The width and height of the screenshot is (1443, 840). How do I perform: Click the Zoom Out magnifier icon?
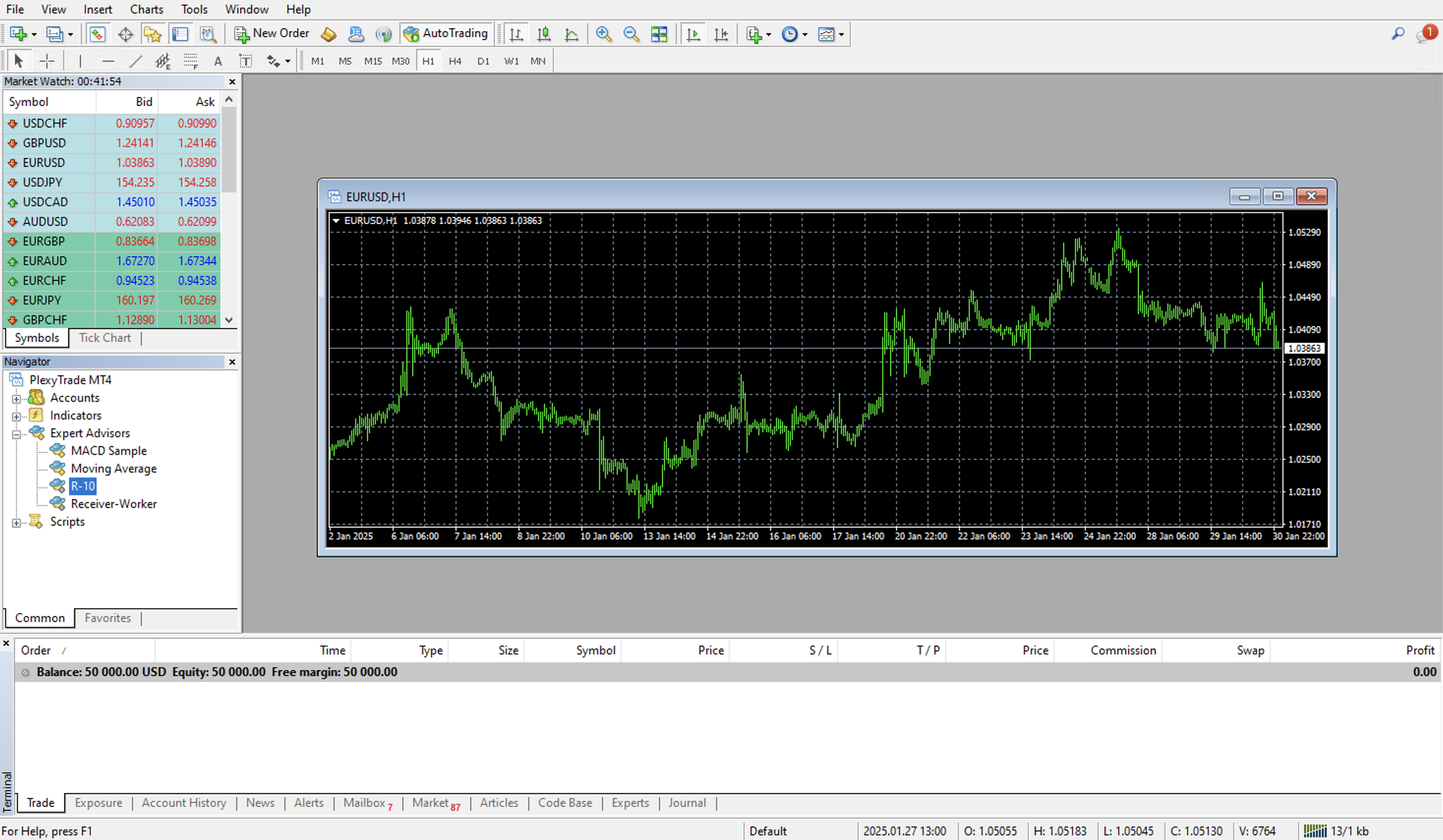[631, 34]
